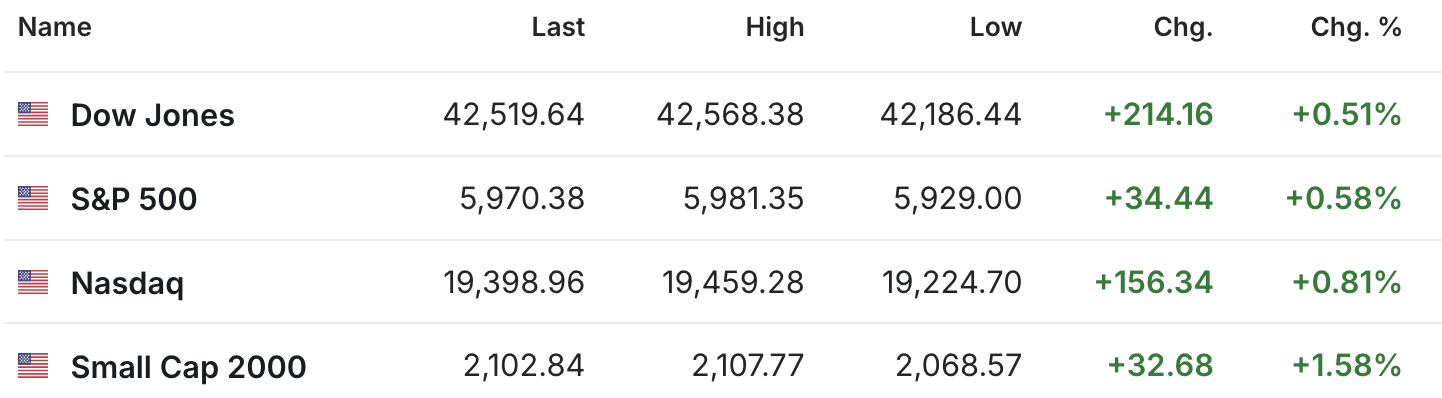
Task: Sort table by Low column header
Action: coord(996,28)
